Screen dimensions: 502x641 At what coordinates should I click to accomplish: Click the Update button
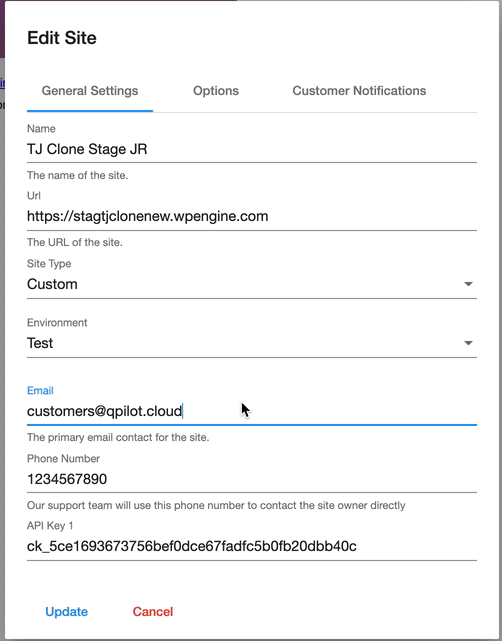coord(67,612)
